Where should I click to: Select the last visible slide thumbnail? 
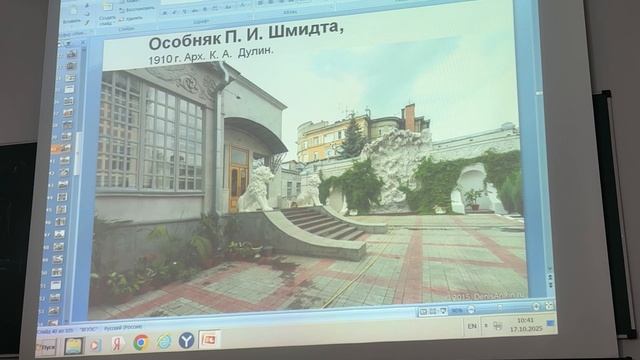(53, 322)
